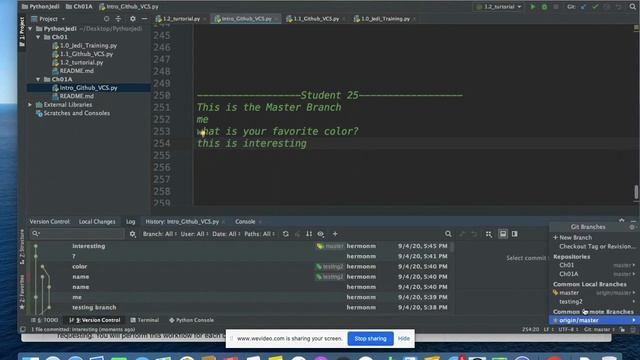The image size is (640, 360).
Task: Toggle the log view-options eye icon
Action: [x=321, y=234]
